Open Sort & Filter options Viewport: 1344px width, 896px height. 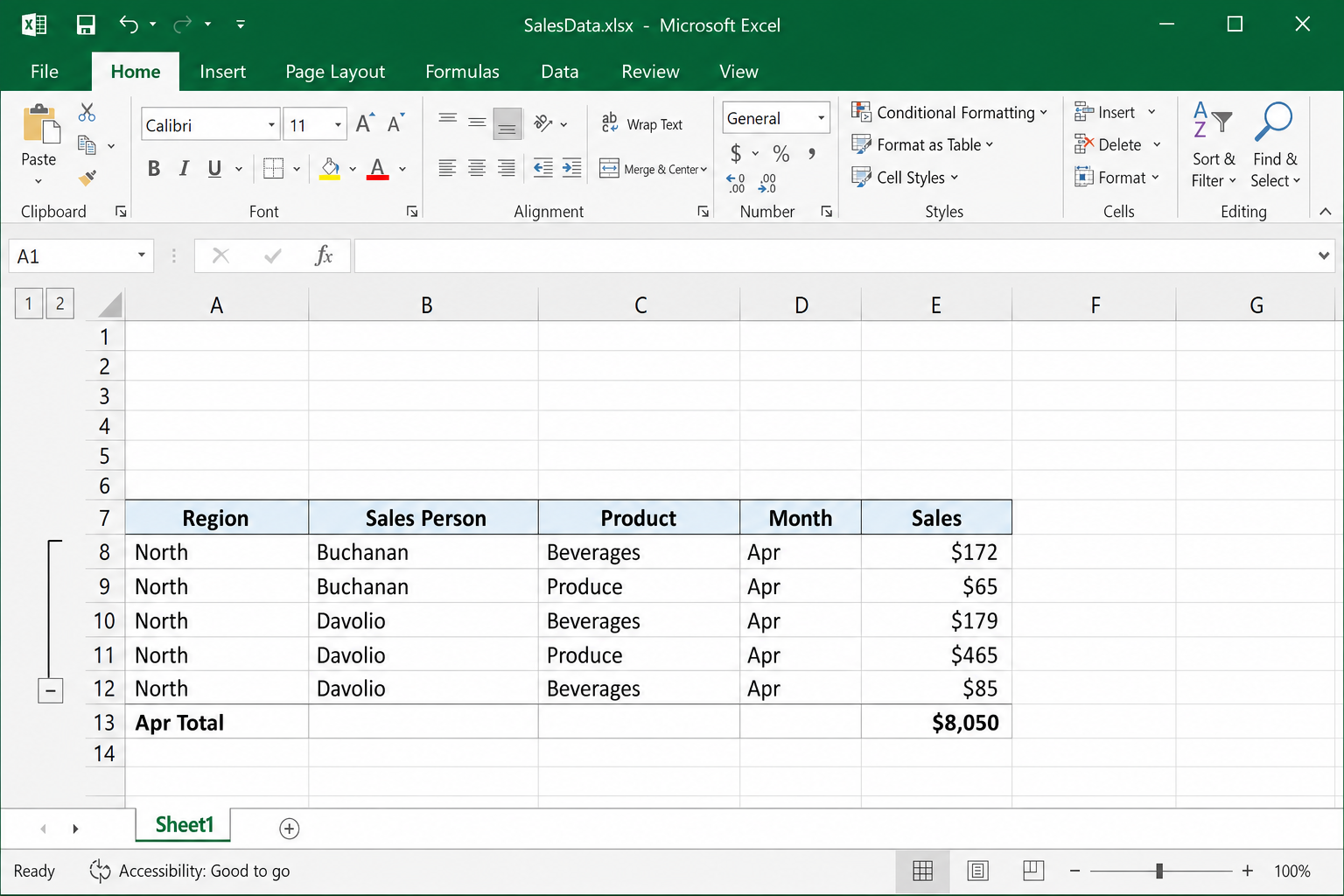tap(1214, 144)
